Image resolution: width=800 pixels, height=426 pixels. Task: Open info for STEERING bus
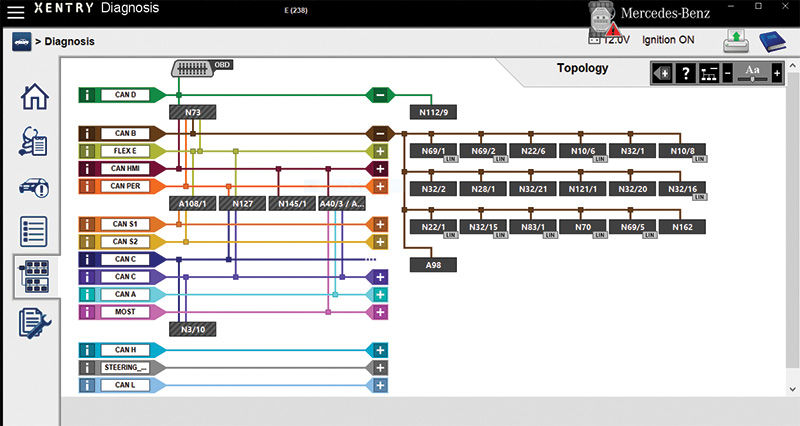[x=87, y=367]
